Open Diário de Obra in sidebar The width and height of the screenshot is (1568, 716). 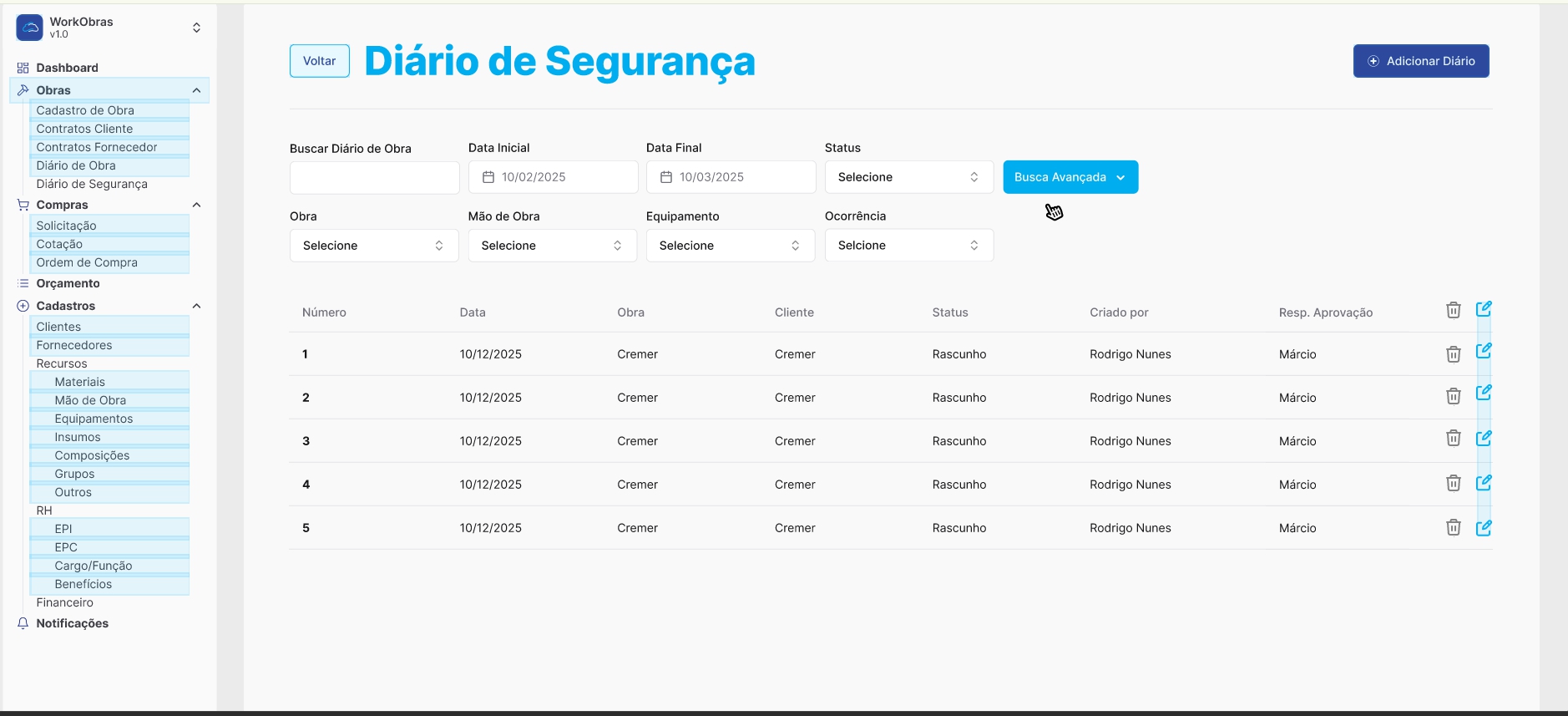coord(76,165)
